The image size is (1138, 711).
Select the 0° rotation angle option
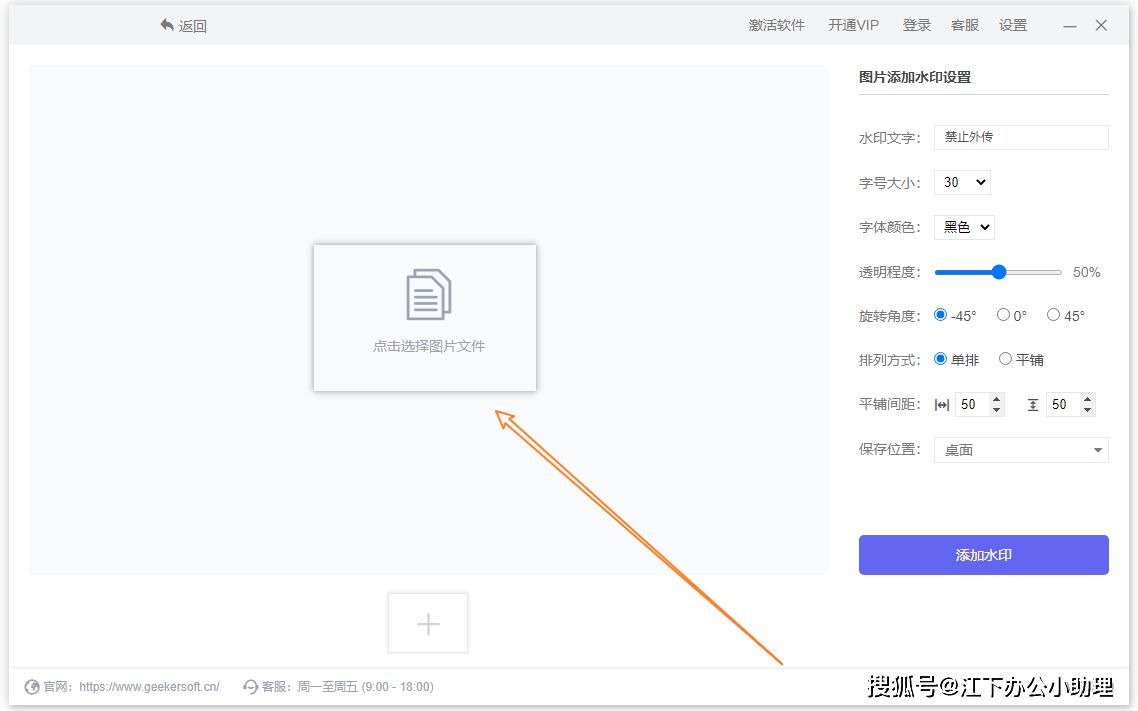pos(1003,314)
